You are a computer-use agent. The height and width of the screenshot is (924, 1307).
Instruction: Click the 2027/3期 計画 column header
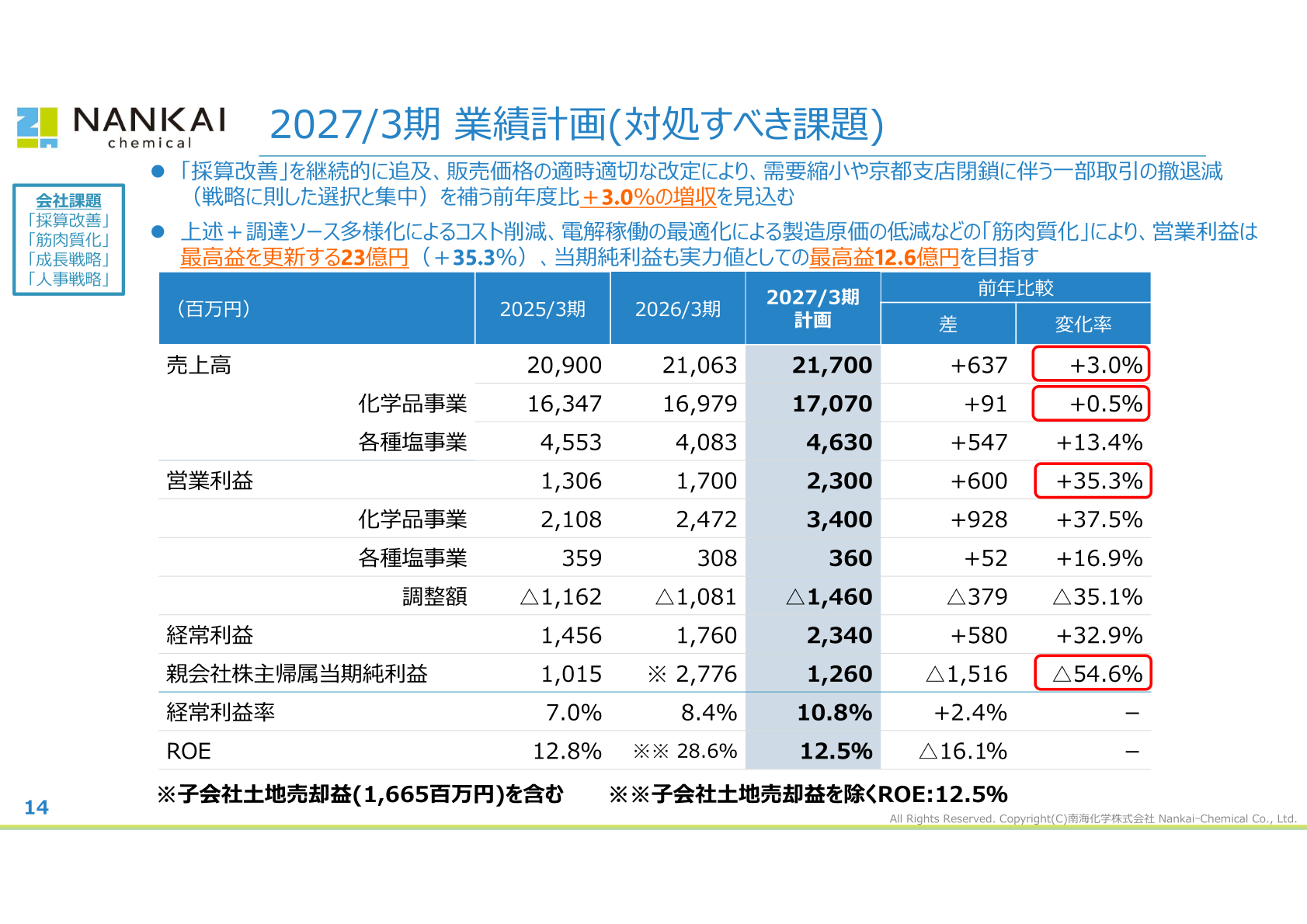pyautogui.click(x=813, y=308)
